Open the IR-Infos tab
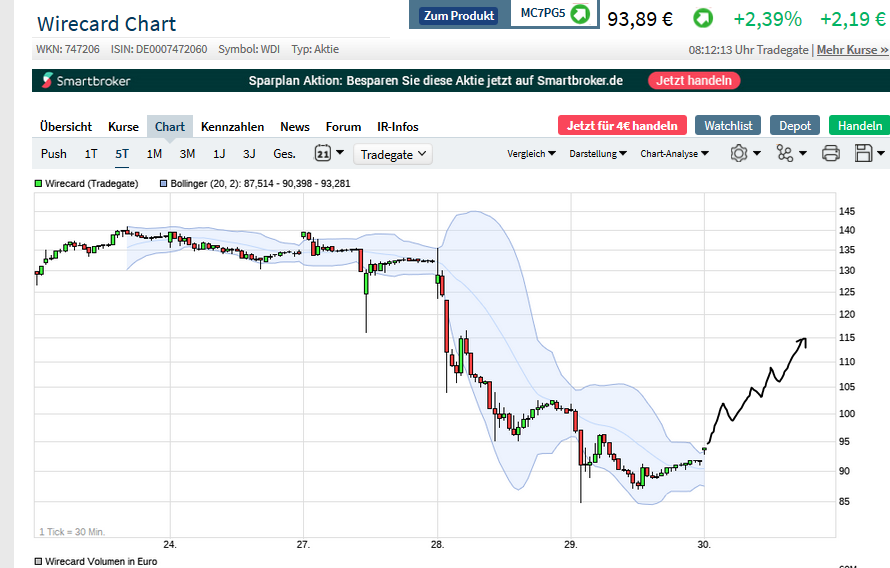Viewport: 890px width, 568px height. pyautogui.click(x=397, y=127)
